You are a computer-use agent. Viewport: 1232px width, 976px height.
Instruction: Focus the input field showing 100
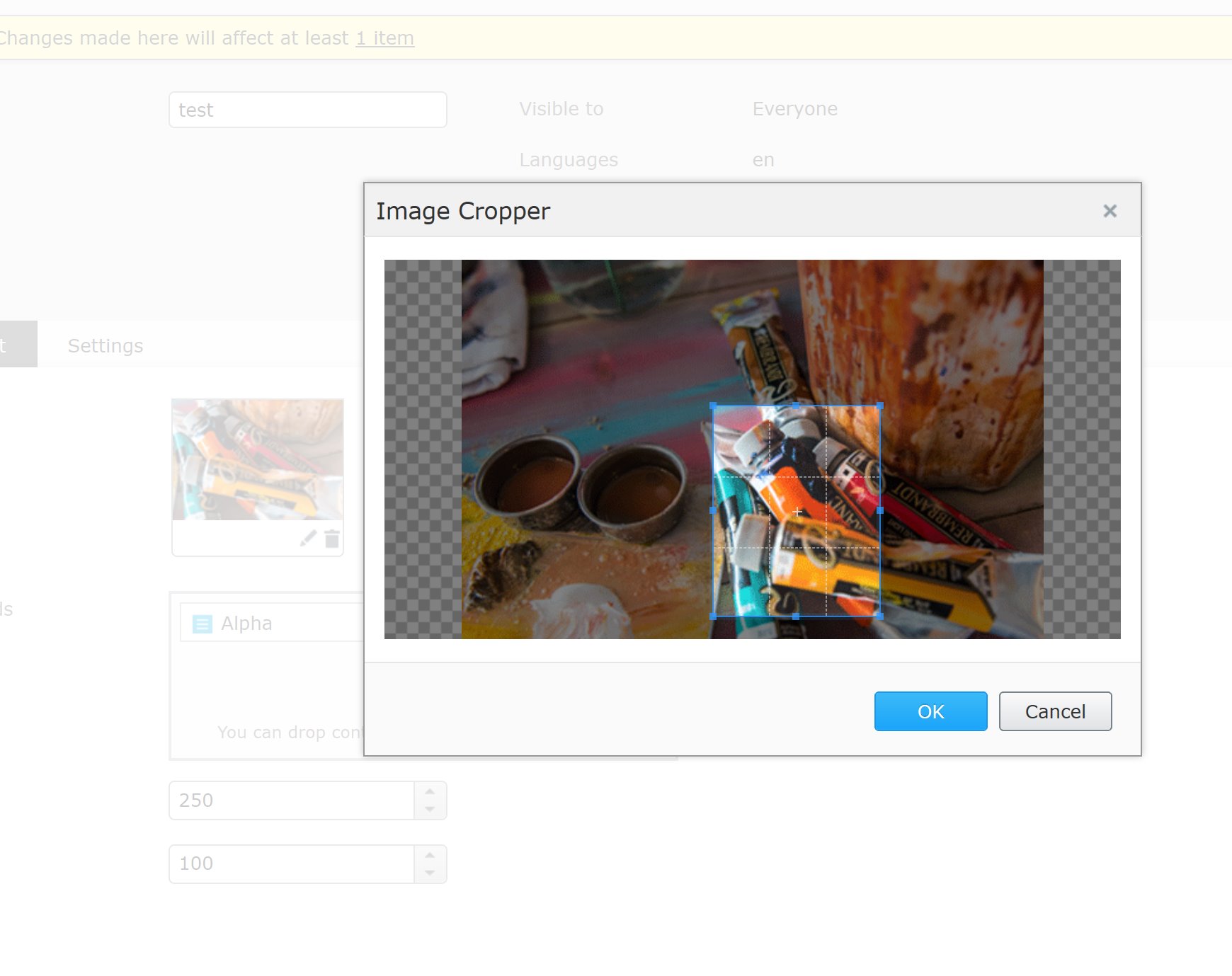pos(292,863)
